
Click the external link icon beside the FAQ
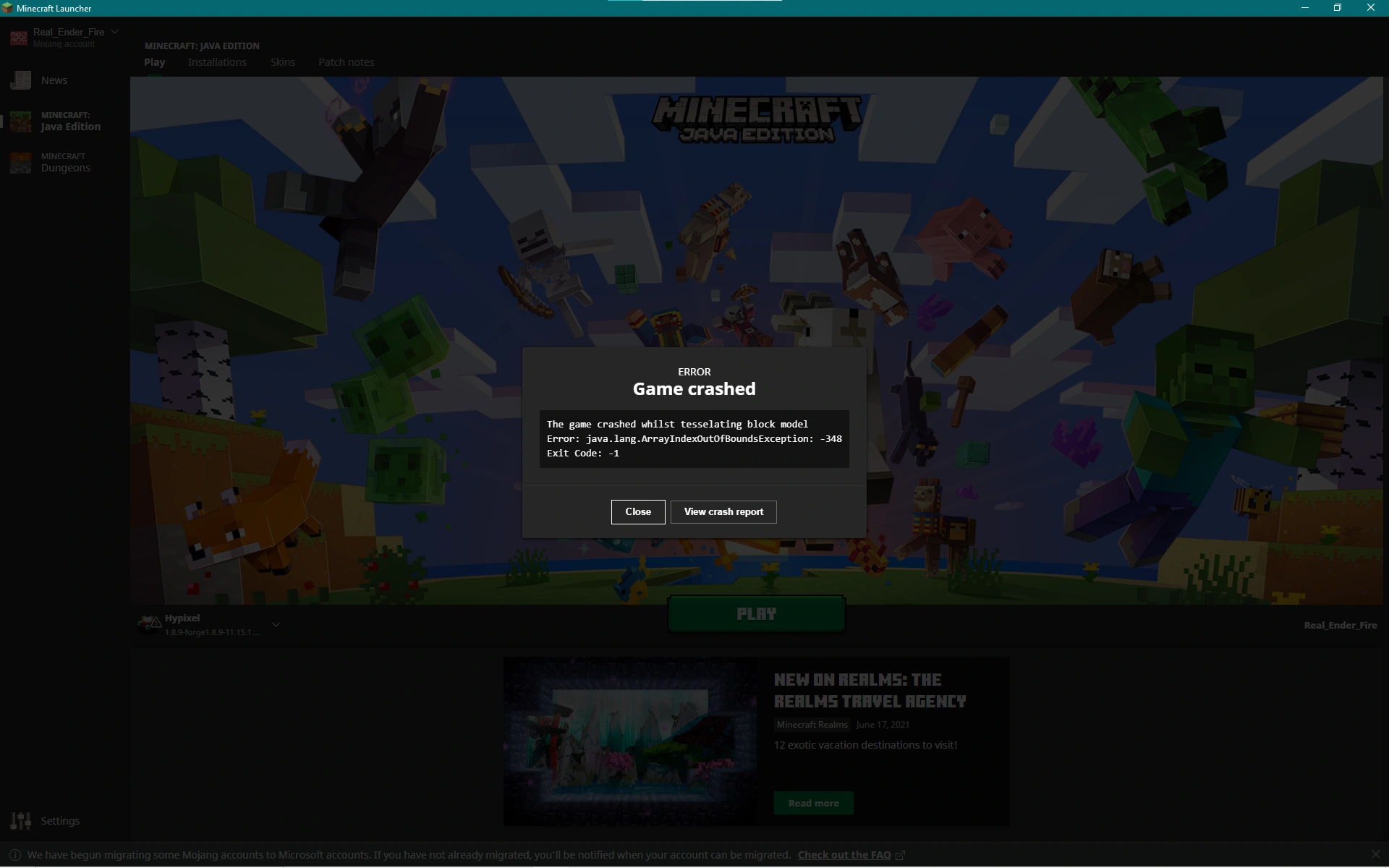tap(901, 856)
